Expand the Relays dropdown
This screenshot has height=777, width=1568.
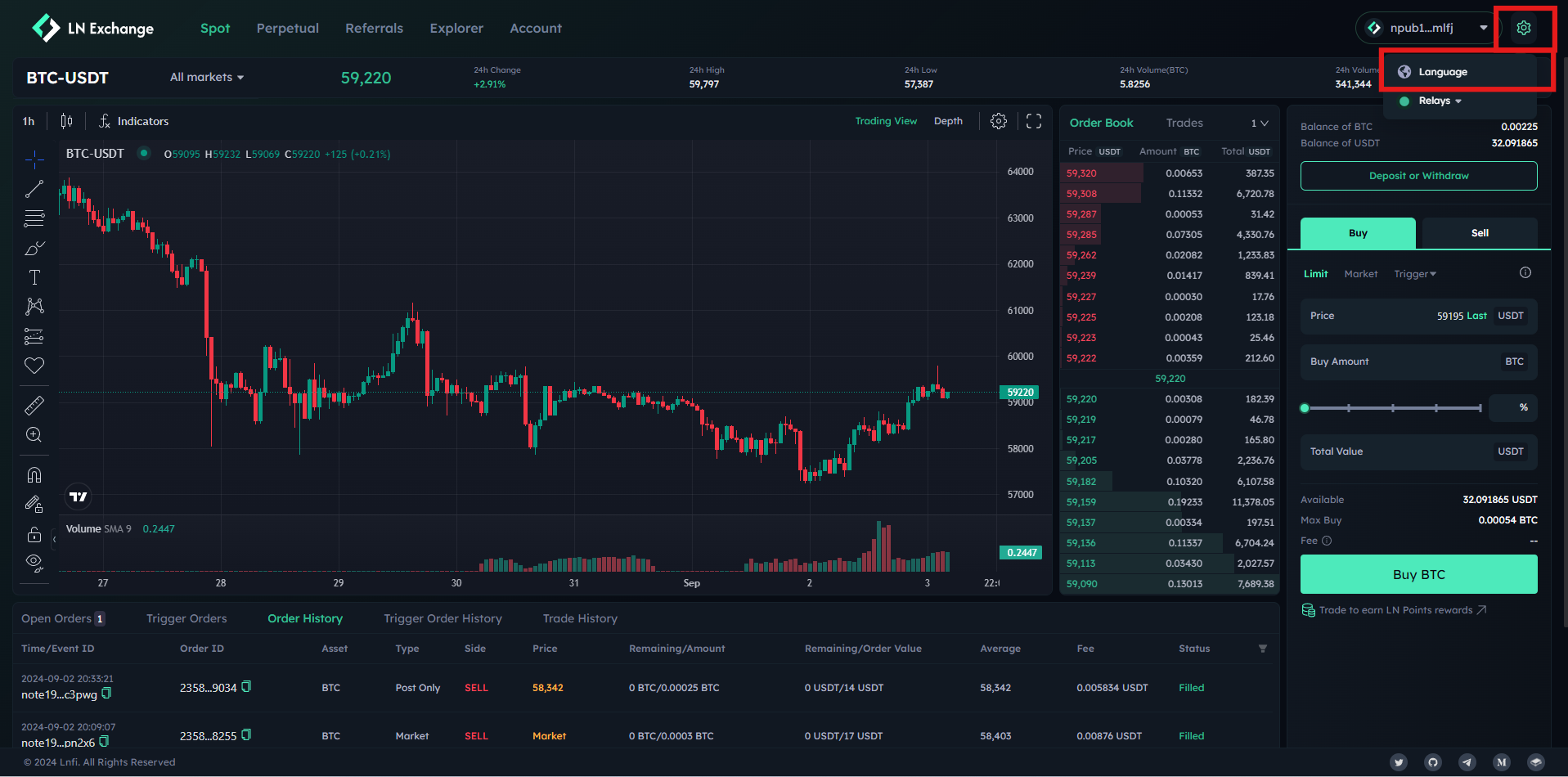click(x=1440, y=101)
